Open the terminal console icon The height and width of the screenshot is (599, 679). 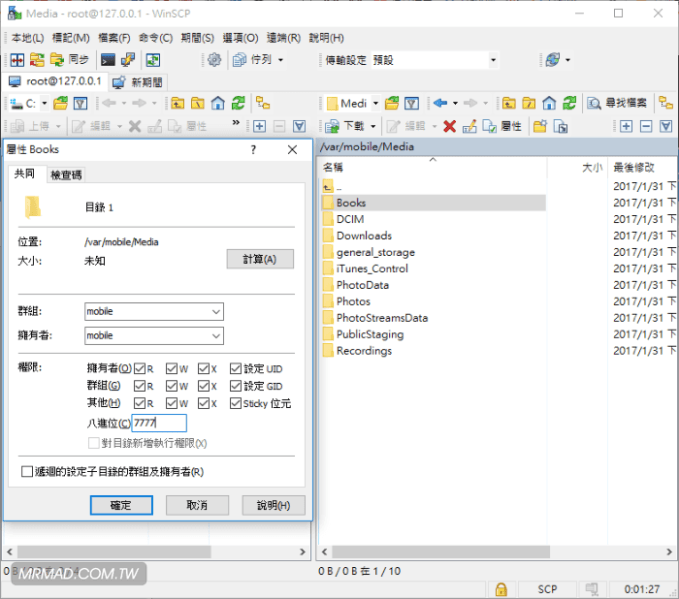pos(108,60)
